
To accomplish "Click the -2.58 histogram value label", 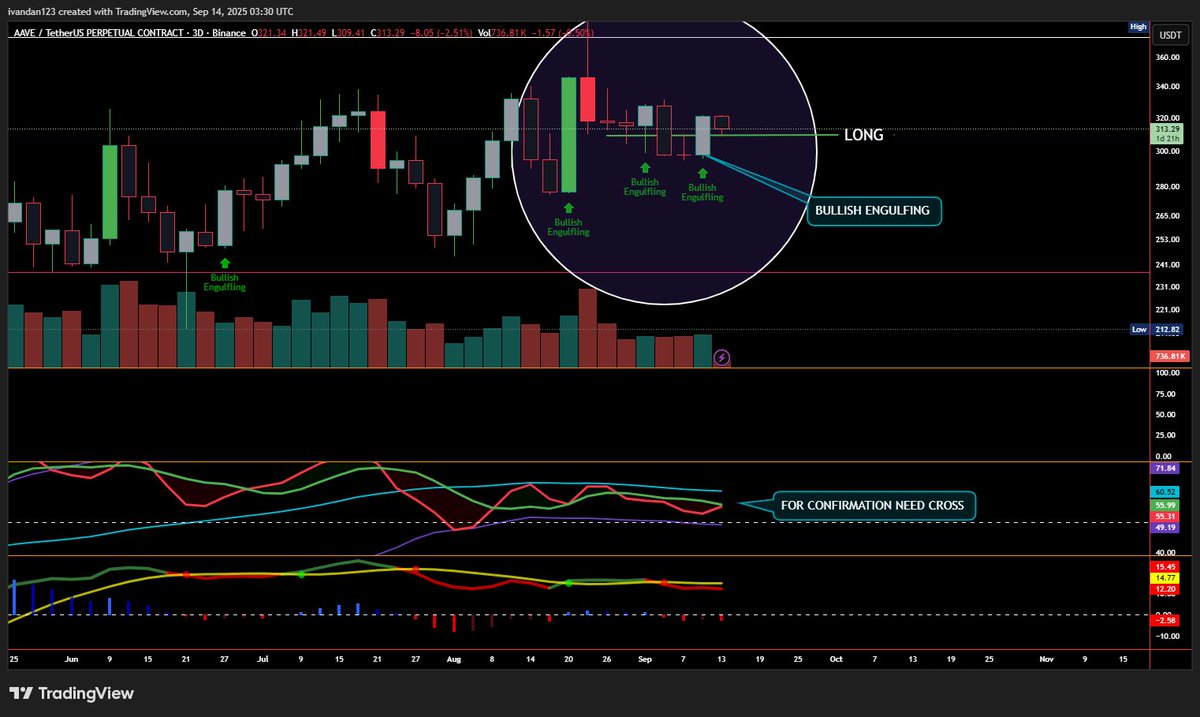I will coord(1163,621).
